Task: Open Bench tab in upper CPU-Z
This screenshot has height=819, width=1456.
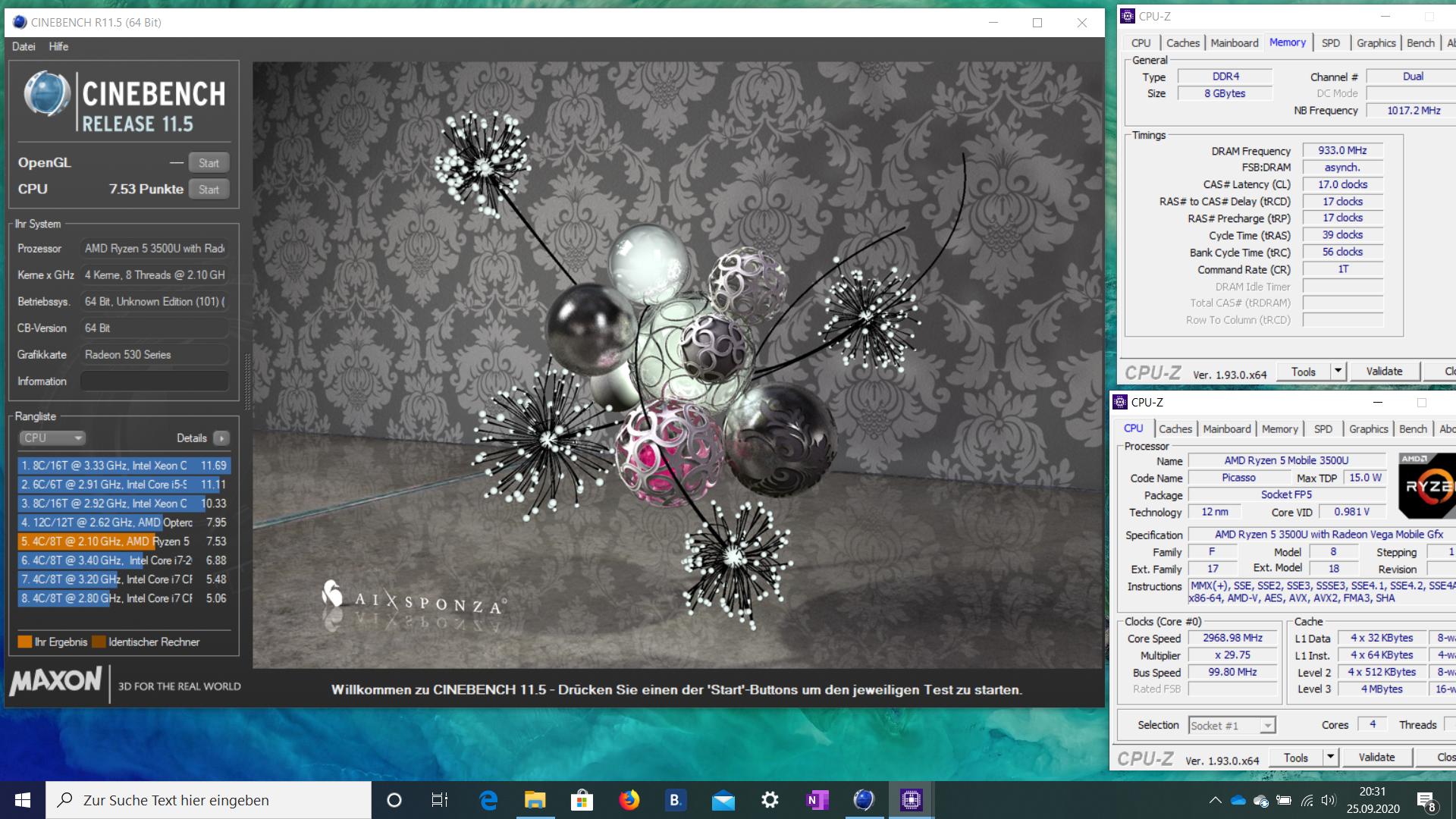Action: [x=1420, y=42]
